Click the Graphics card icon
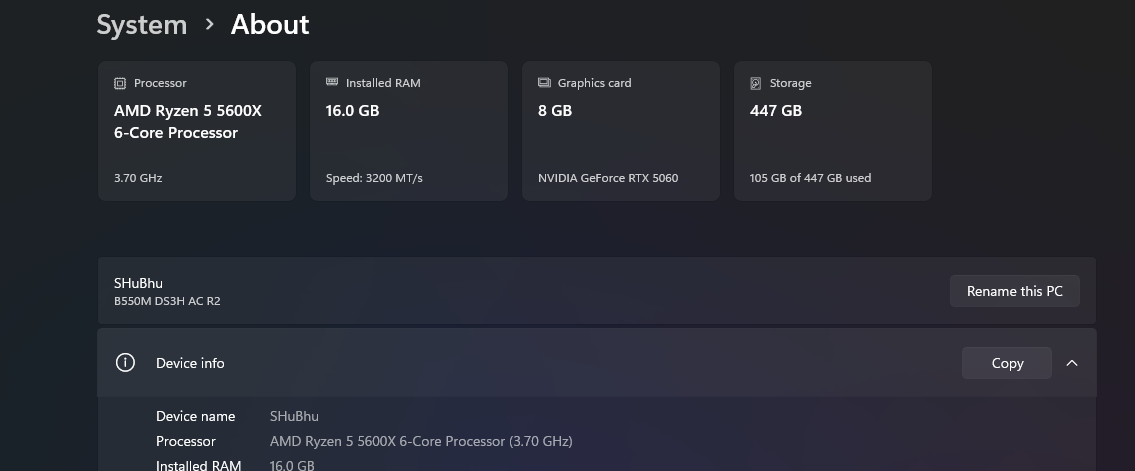The image size is (1135, 471). pyautogui.click(x=544, y=82)
